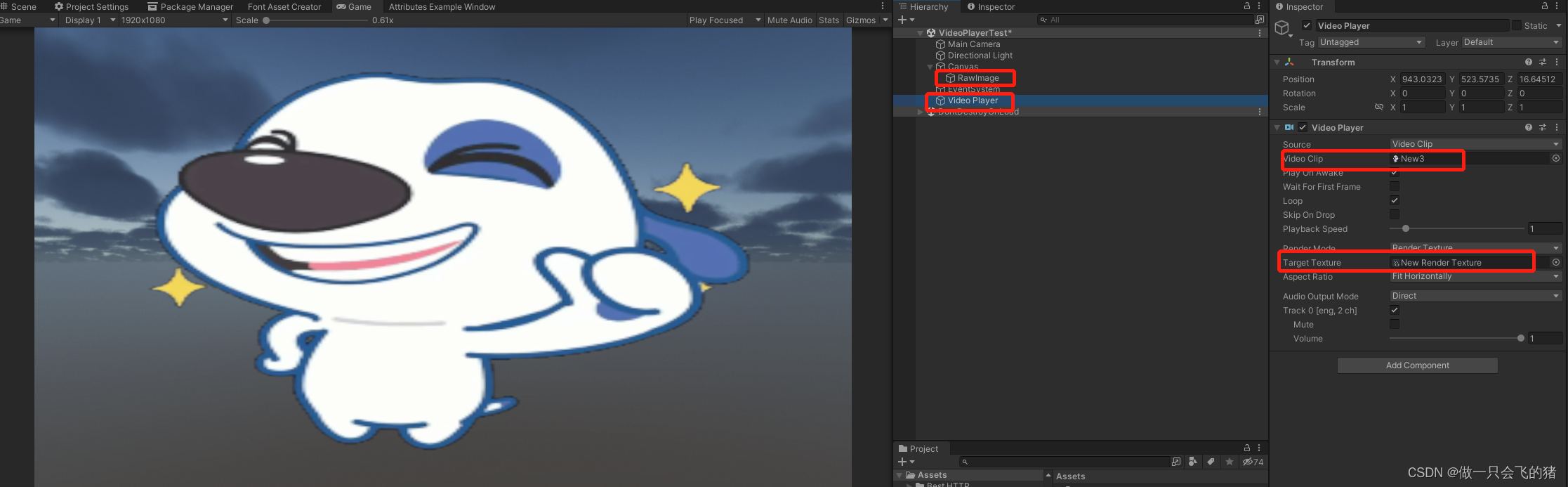Open Target Texture object picker circle
Viewport: 1568px width, 487px height.
[1556, 262]
